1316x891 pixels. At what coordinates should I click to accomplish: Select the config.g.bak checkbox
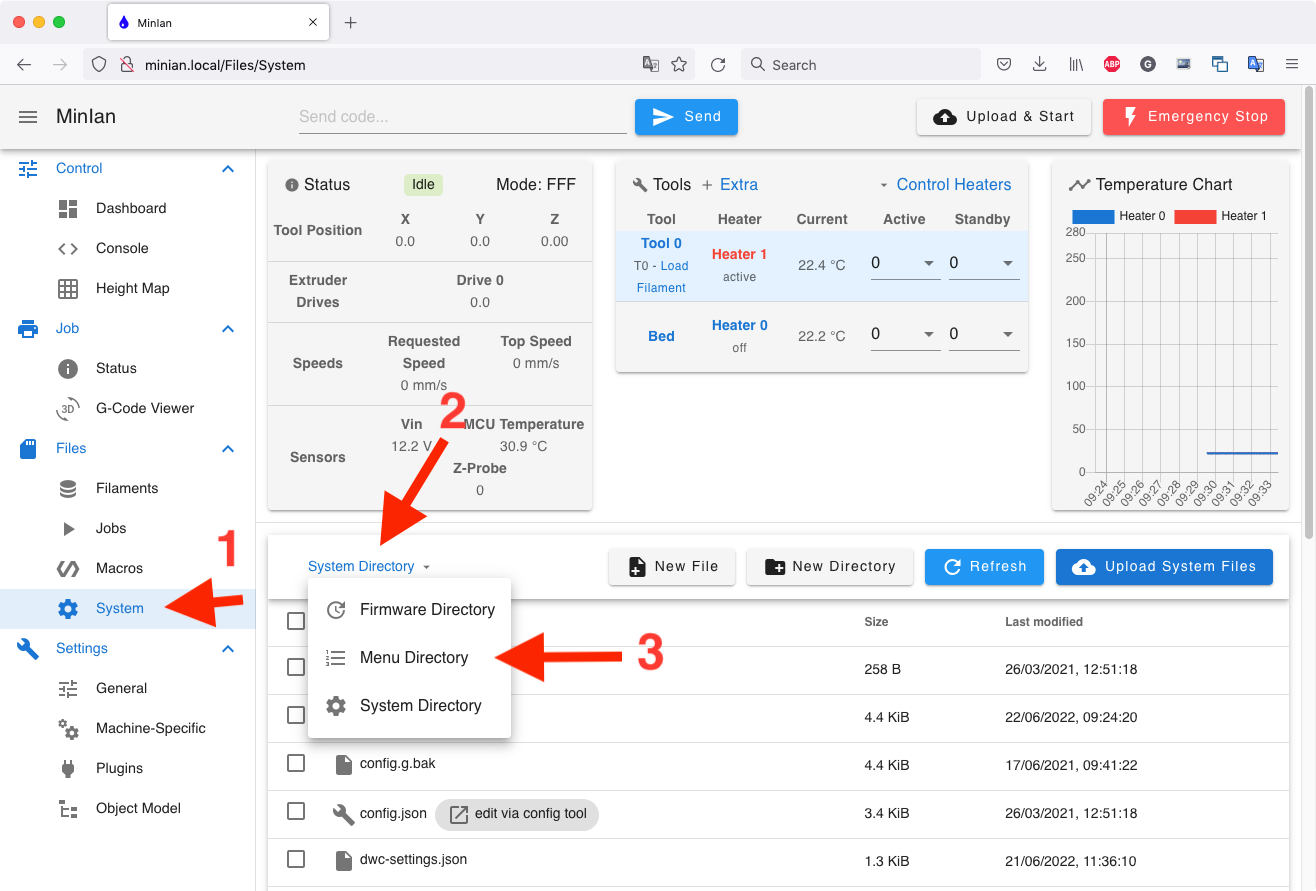coord(296,763)
